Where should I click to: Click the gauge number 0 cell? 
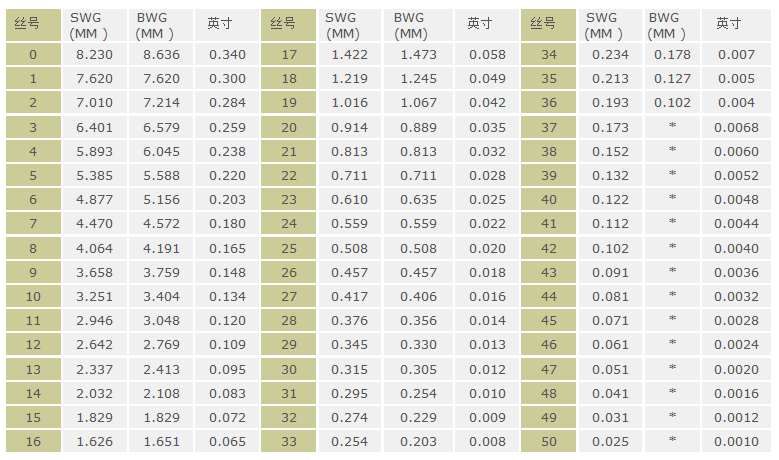[x=33, y=54]
